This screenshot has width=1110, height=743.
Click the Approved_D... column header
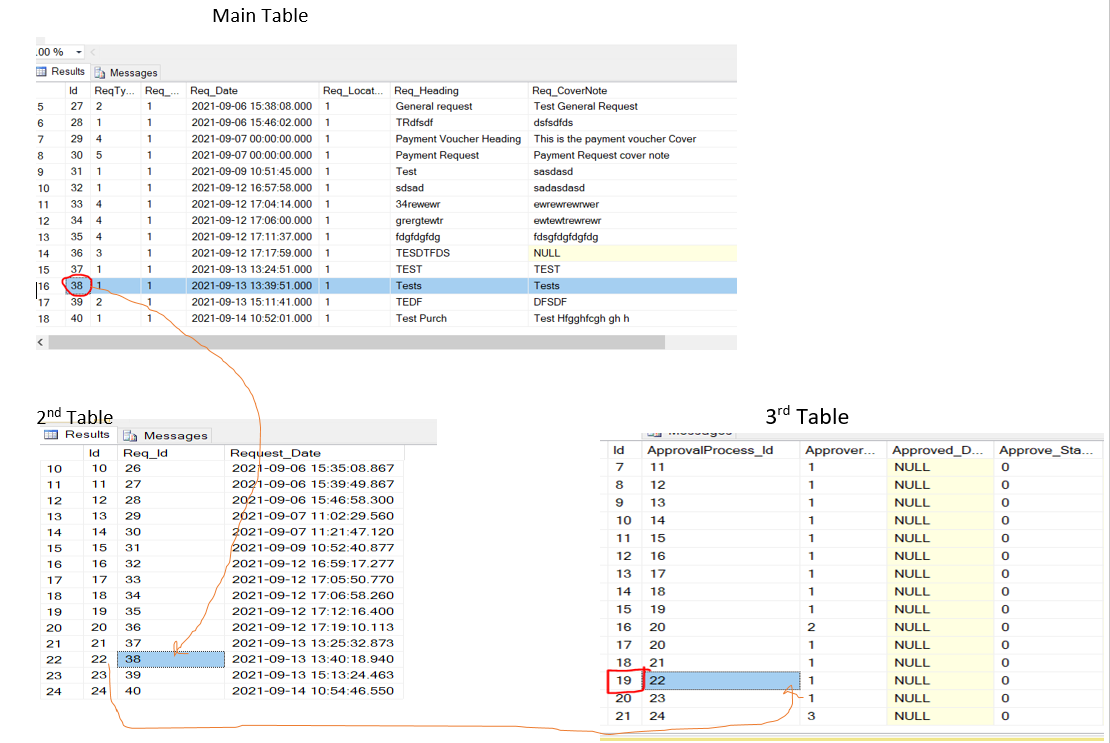coord(939,450)
